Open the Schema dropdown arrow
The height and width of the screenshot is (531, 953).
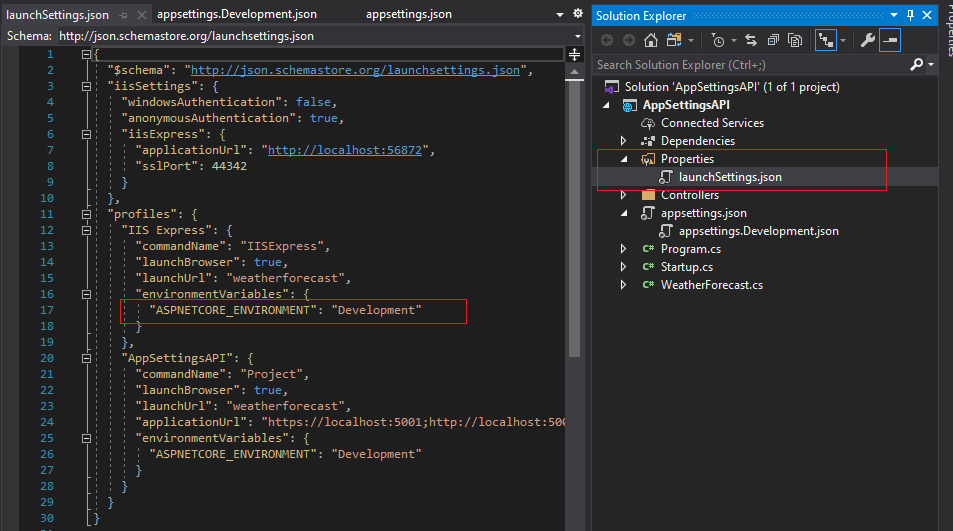[577, 36]
